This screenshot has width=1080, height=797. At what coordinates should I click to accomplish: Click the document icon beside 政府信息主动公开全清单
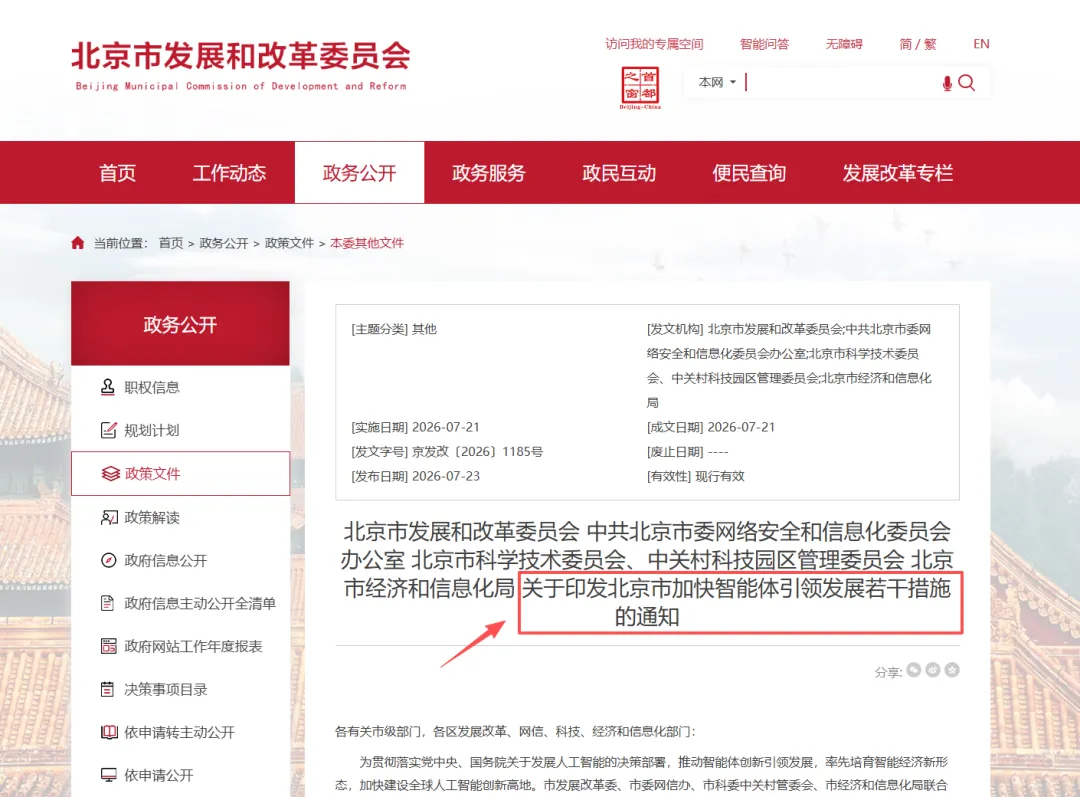coord(107,603)
